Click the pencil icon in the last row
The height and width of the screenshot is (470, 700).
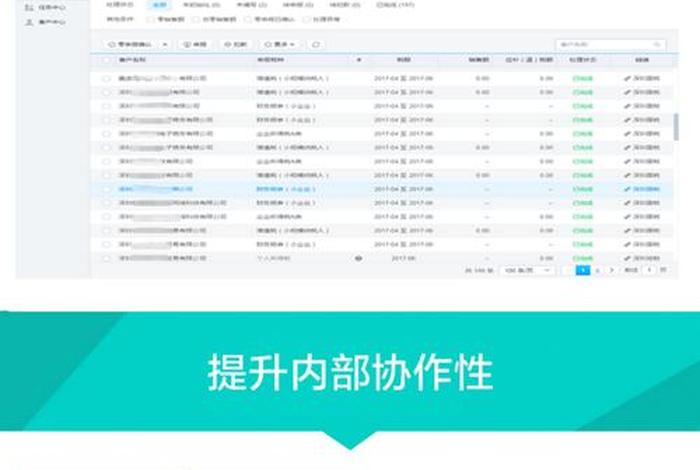coord(627,258)
